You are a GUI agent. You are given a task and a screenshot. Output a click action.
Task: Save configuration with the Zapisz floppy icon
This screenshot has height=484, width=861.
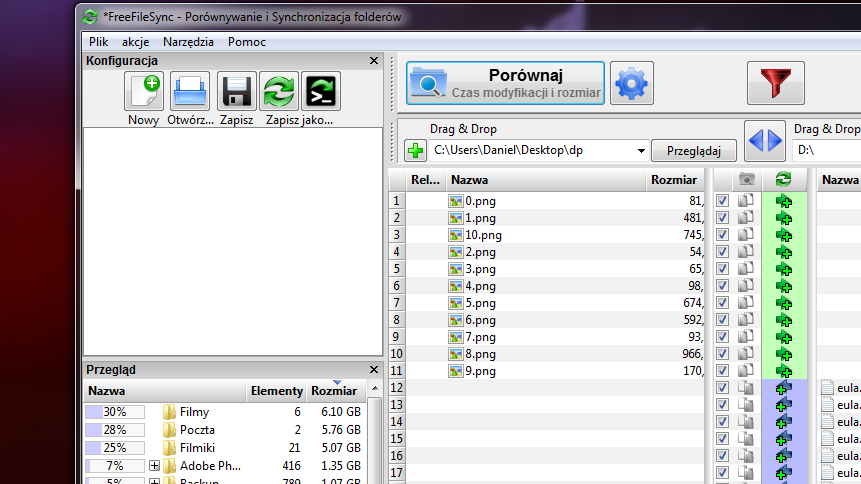[x=237, y=91]
